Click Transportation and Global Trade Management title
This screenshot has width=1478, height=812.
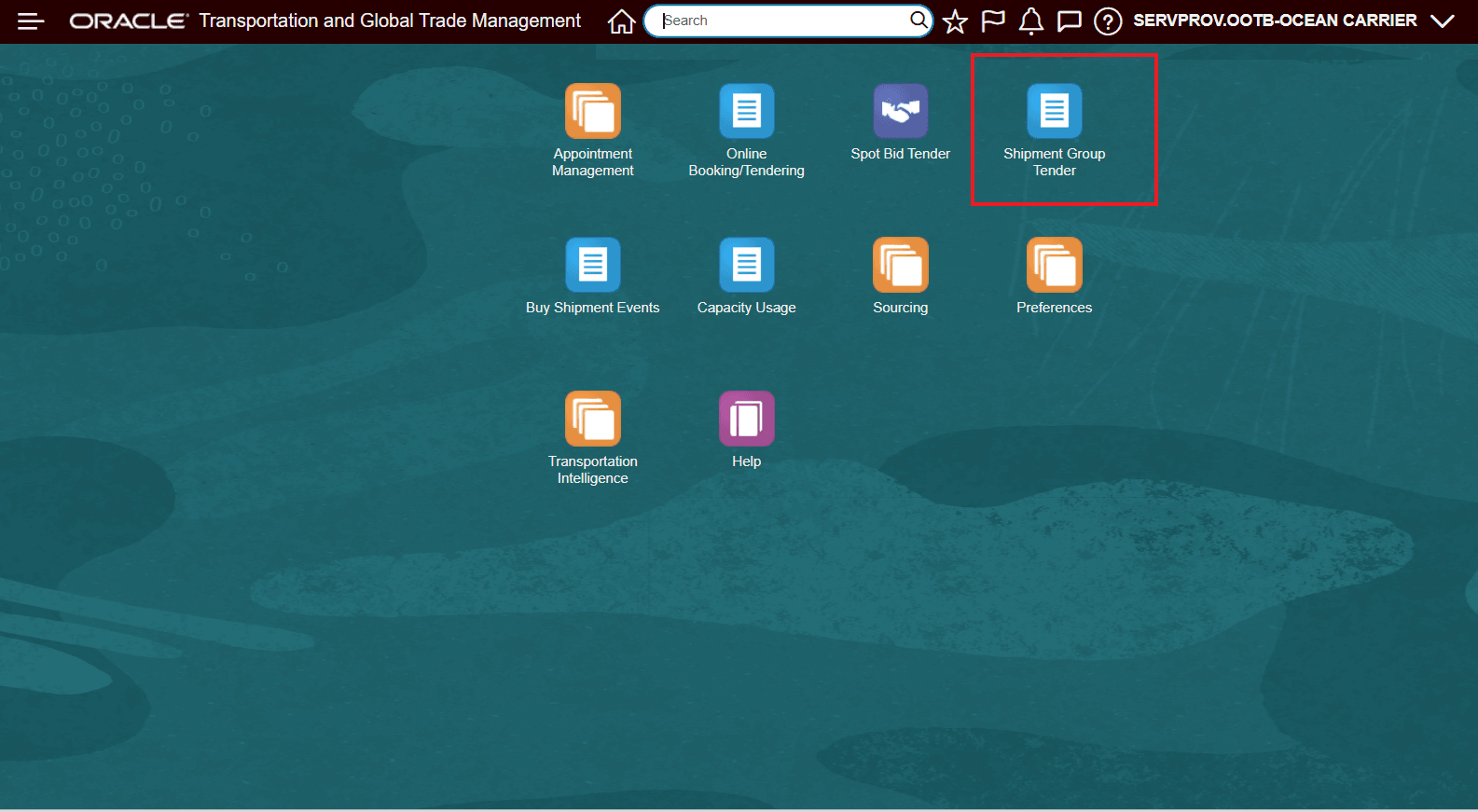(390, 21)
